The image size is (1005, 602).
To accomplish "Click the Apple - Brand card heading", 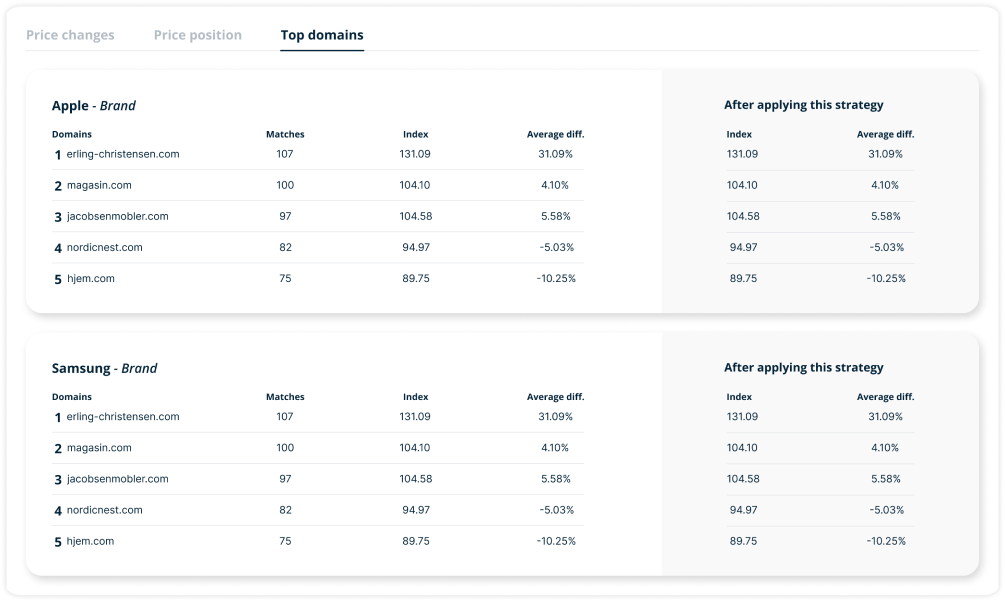I will click(x=94, y=106).
